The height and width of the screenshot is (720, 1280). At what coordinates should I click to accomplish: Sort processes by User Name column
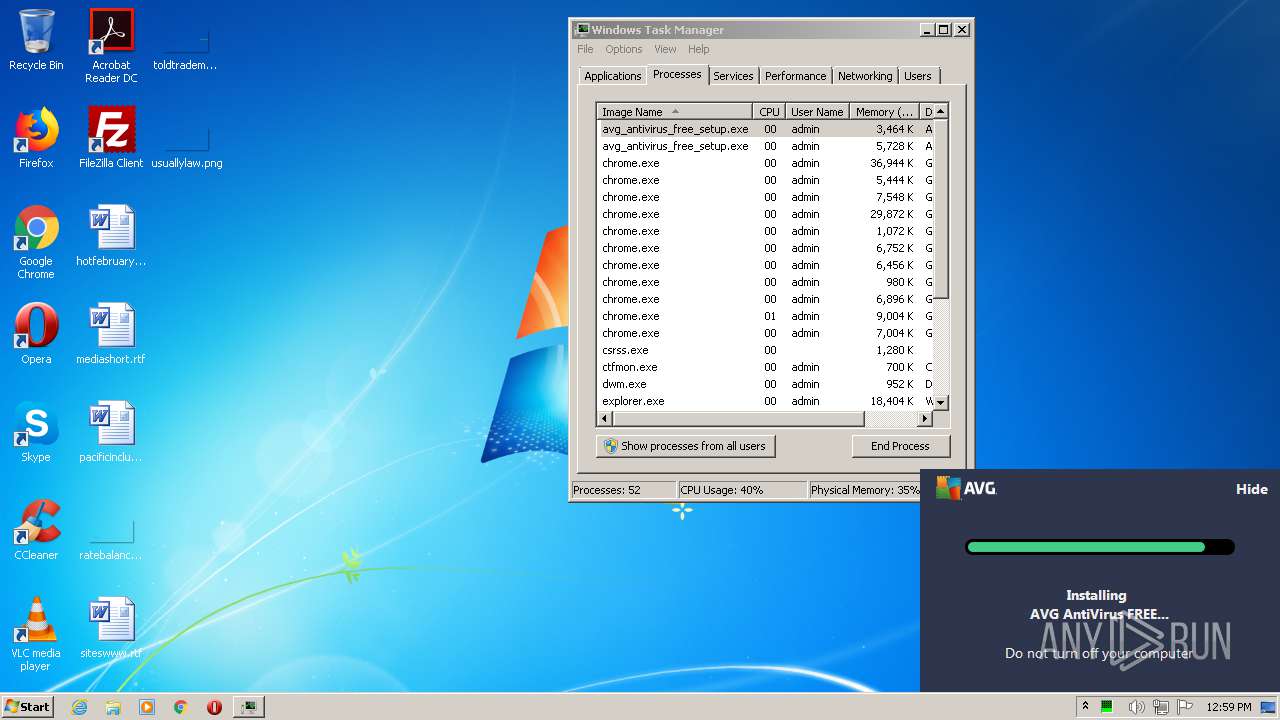coord(817,112)
